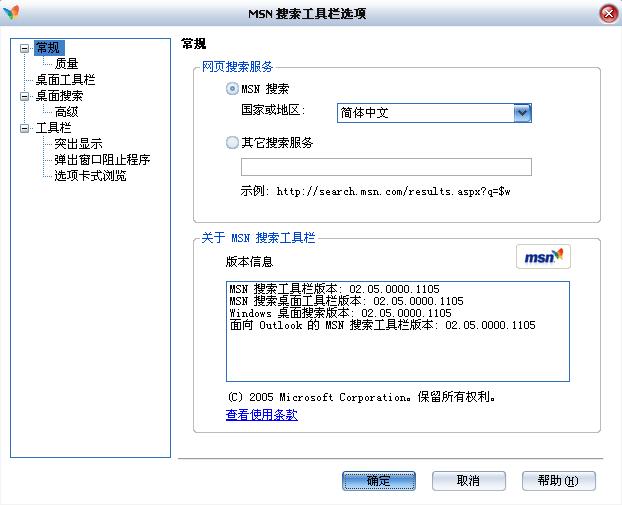This screenshot has height=505, width=622.
Task: Open the 查看使用条款 link
Action: (x=261, y=415)
